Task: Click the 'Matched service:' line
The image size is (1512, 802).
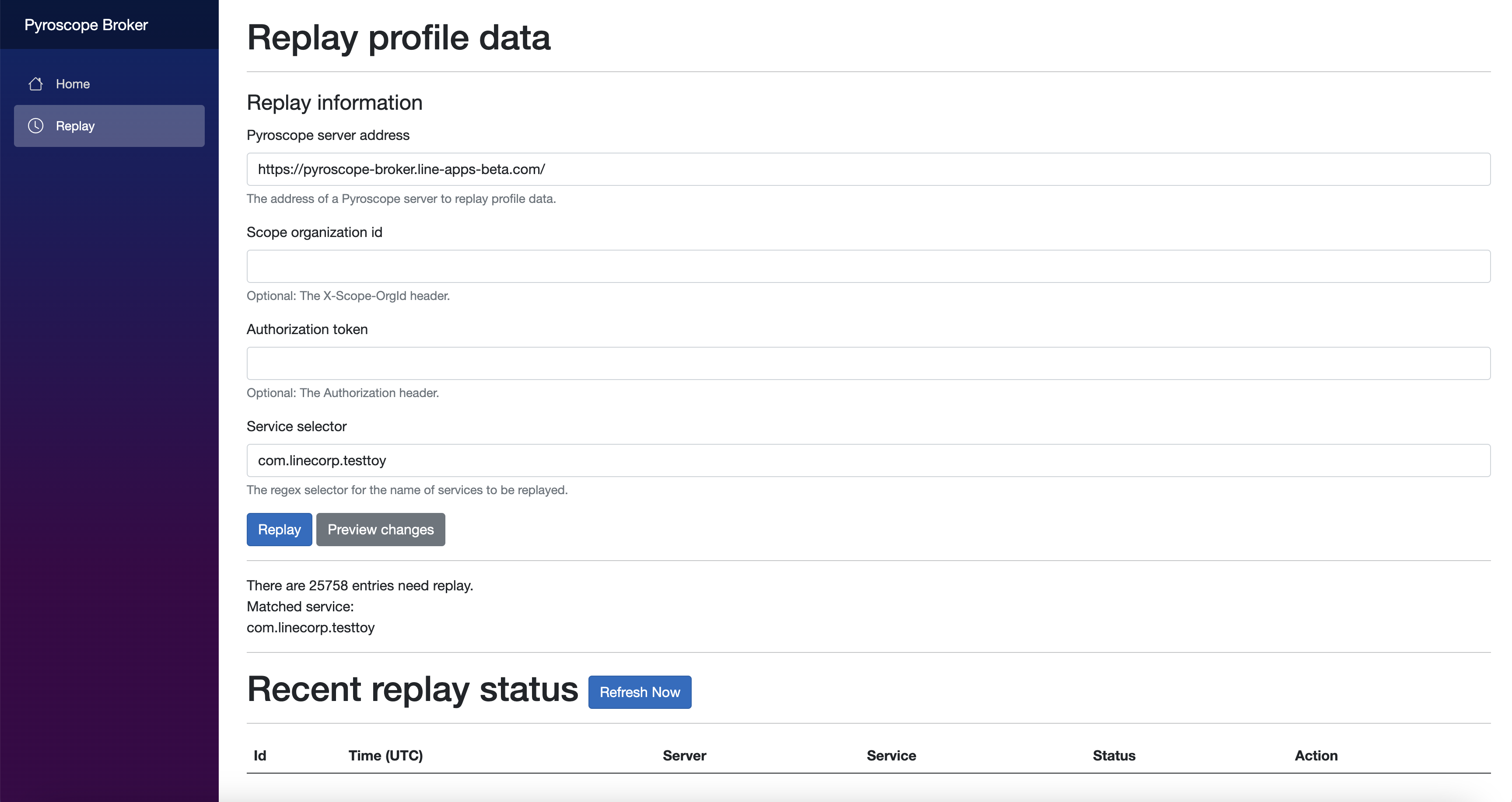Action: [x=300, y=607]
